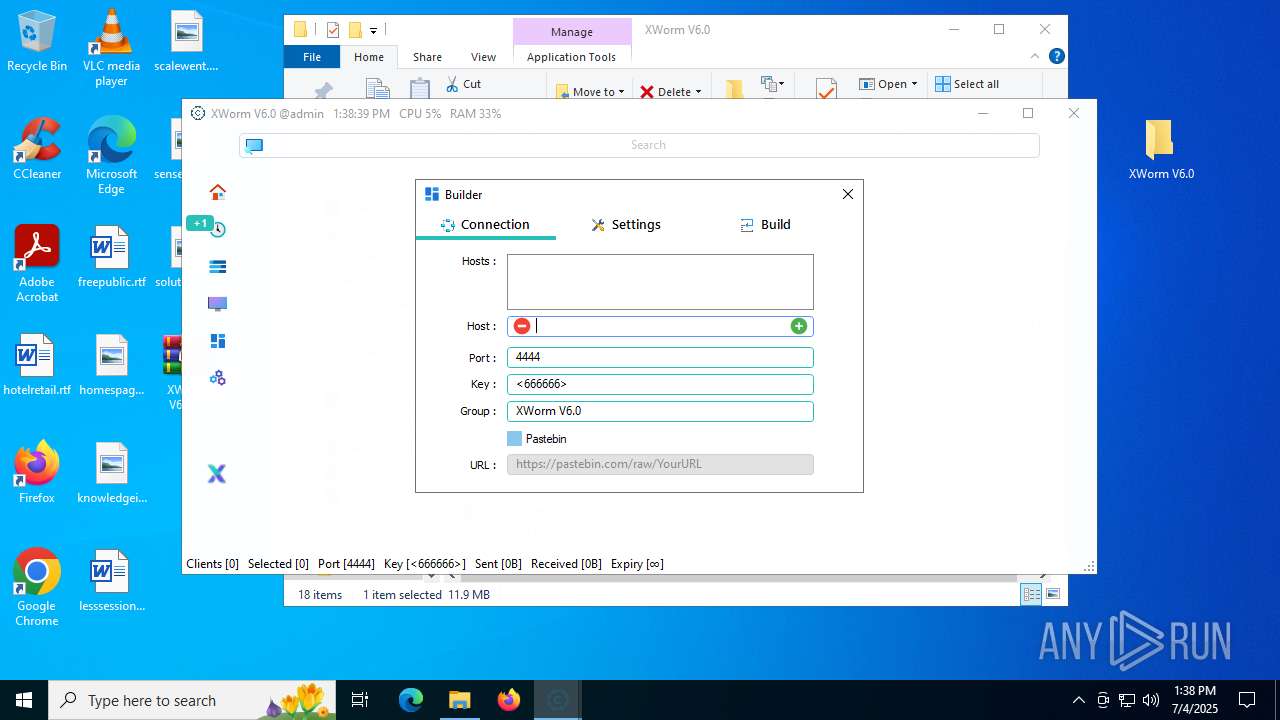The height and width of the screenshot is (720, 1280).
Task: Open Firefox desktop shortcut
Action: (x=37, y=472)
